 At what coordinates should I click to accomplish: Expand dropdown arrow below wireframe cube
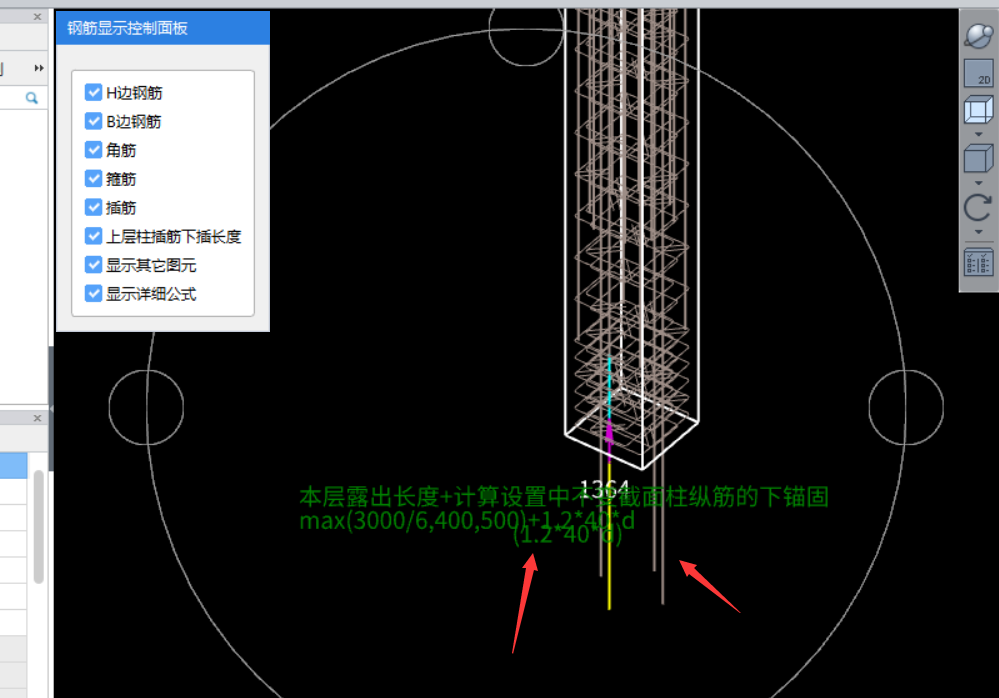(x=977, y=134)
